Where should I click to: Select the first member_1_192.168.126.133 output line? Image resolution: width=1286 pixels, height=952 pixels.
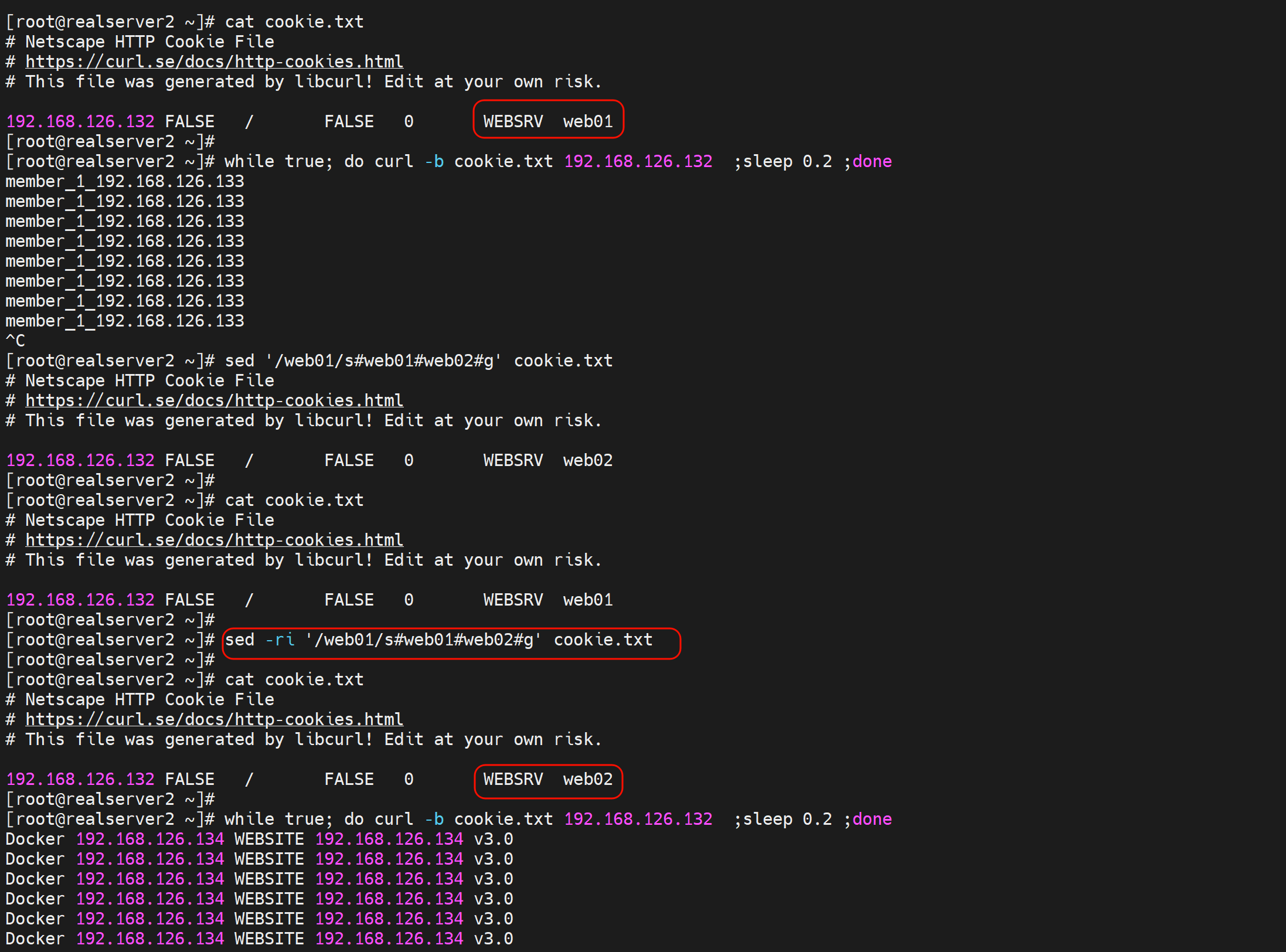pyautogui.click(x=125, y=181)
